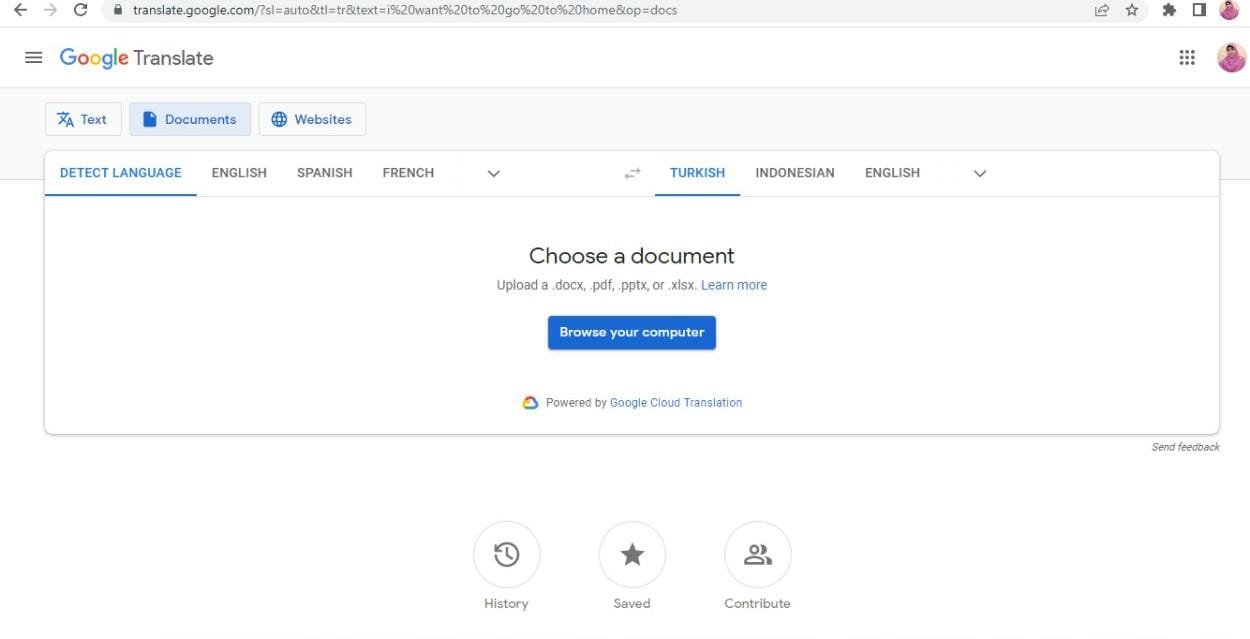Open Saved translations star
1250x639 pixels.
point(632,554)
